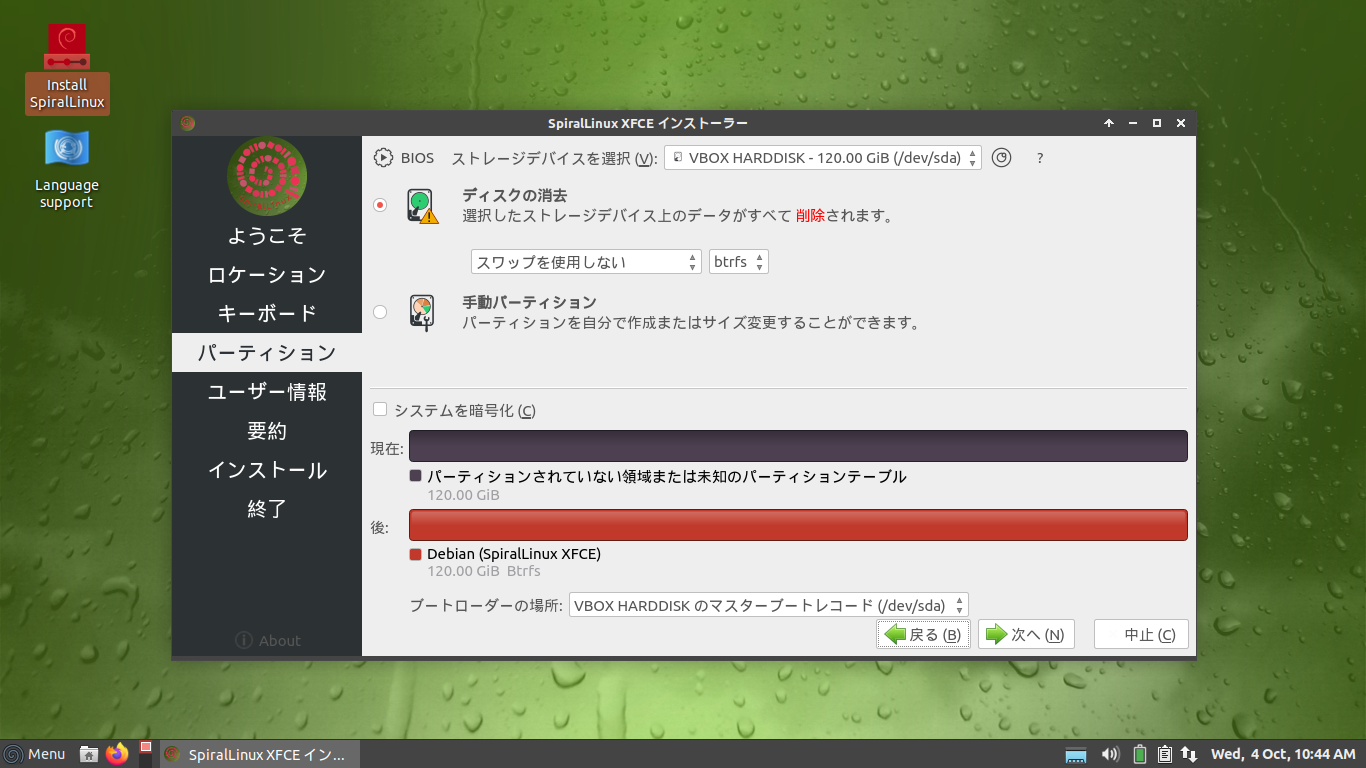1366x768 pixels.
Task: Open the Menu start button
Action: click(x=35, y=754)
